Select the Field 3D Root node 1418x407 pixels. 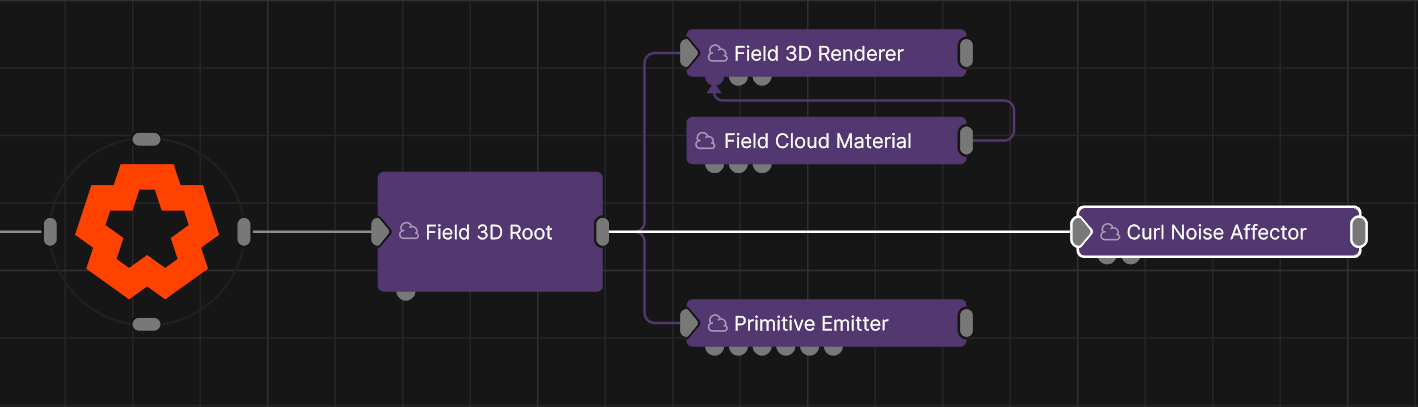pos(490,260)
